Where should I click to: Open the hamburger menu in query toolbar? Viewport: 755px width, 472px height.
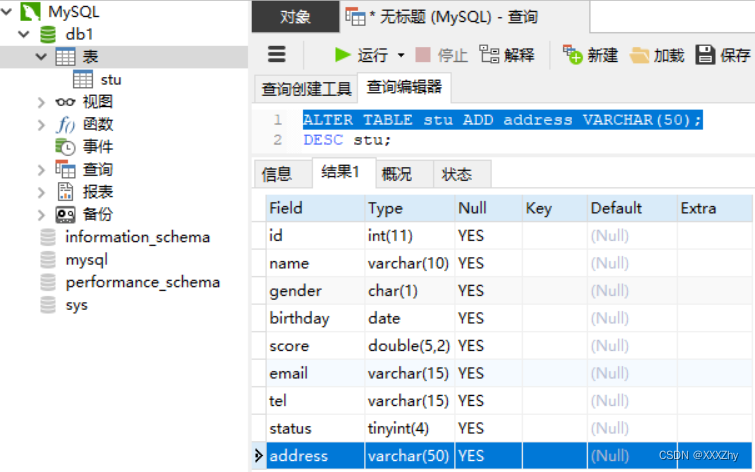coord(277,54)
